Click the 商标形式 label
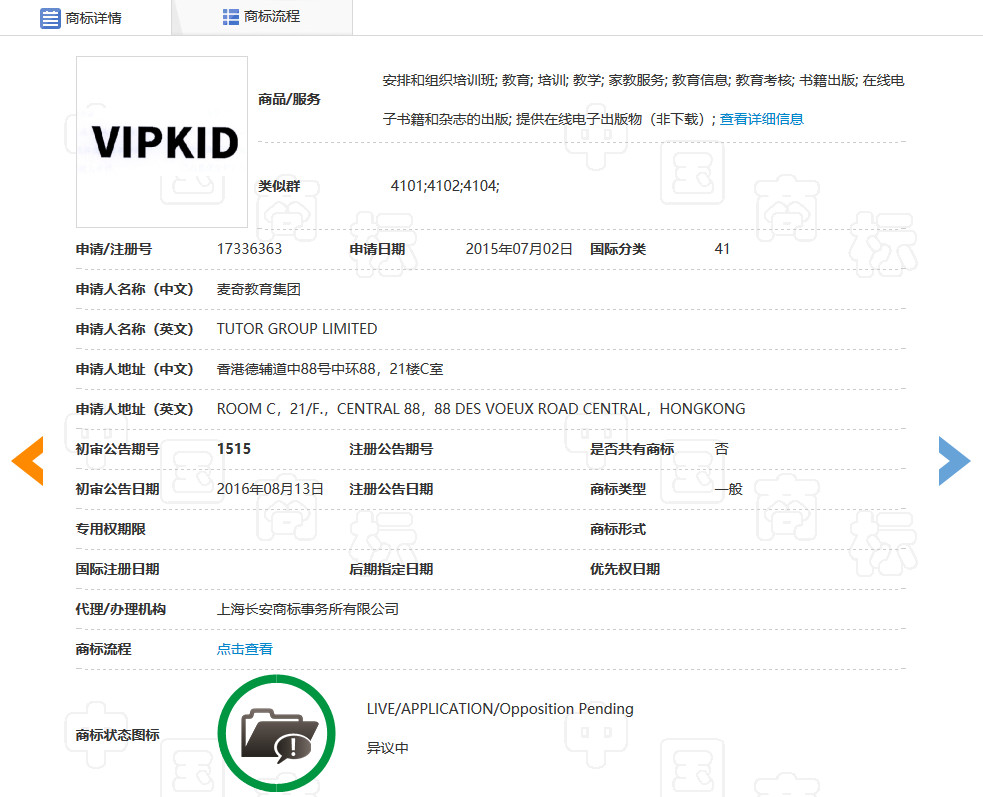This screenshot has height=797, width=983. point(618,529)
